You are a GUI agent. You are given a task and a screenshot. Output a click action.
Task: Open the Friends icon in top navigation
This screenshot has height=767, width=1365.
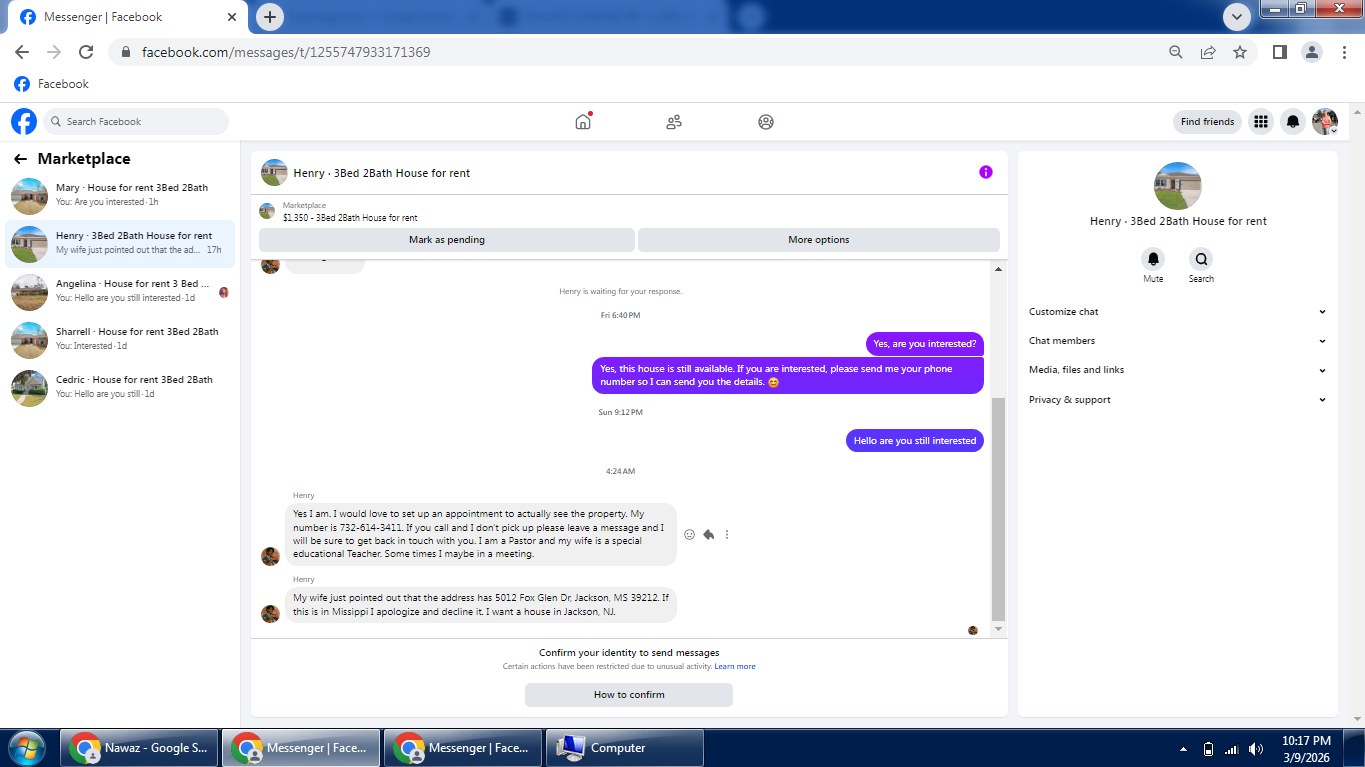(674, 122)
